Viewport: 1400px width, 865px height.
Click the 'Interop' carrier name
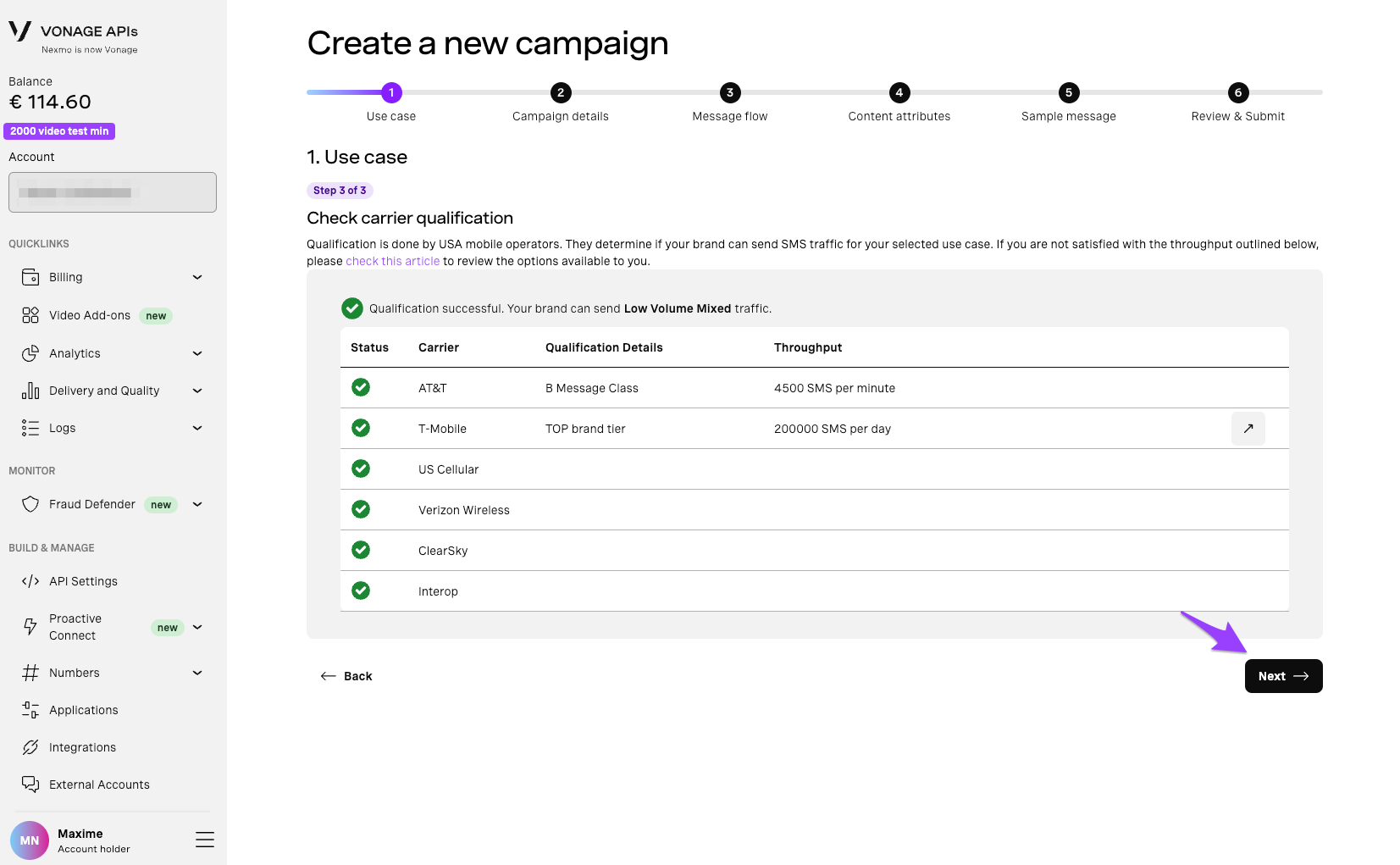[438, 591]
